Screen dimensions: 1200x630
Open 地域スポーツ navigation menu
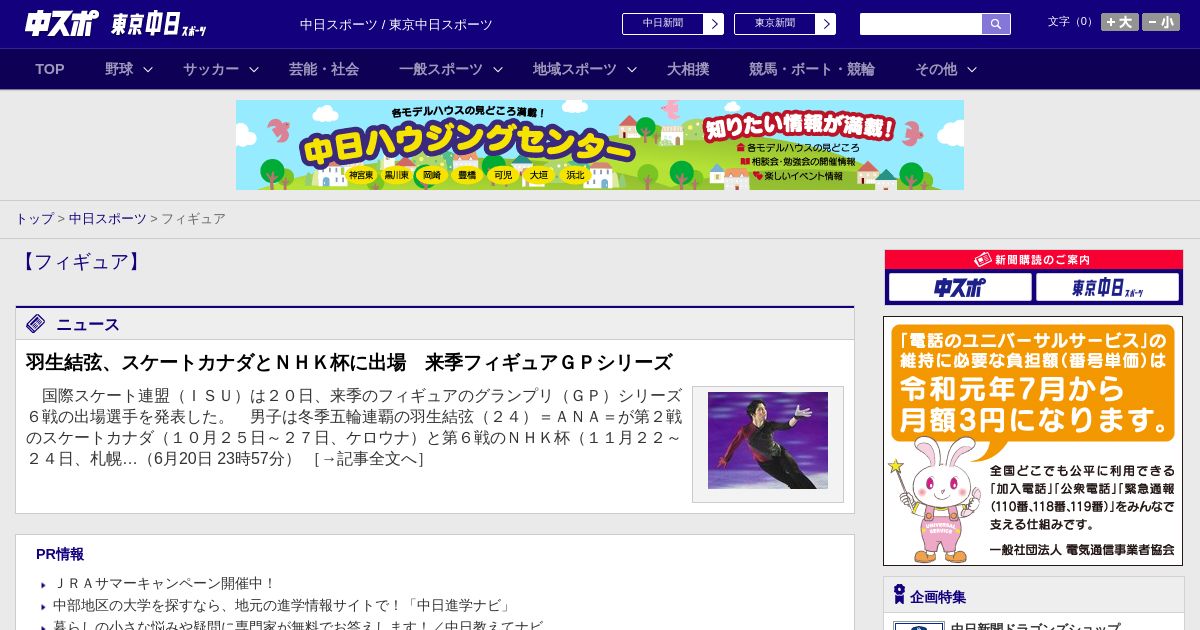coord(575,69)
